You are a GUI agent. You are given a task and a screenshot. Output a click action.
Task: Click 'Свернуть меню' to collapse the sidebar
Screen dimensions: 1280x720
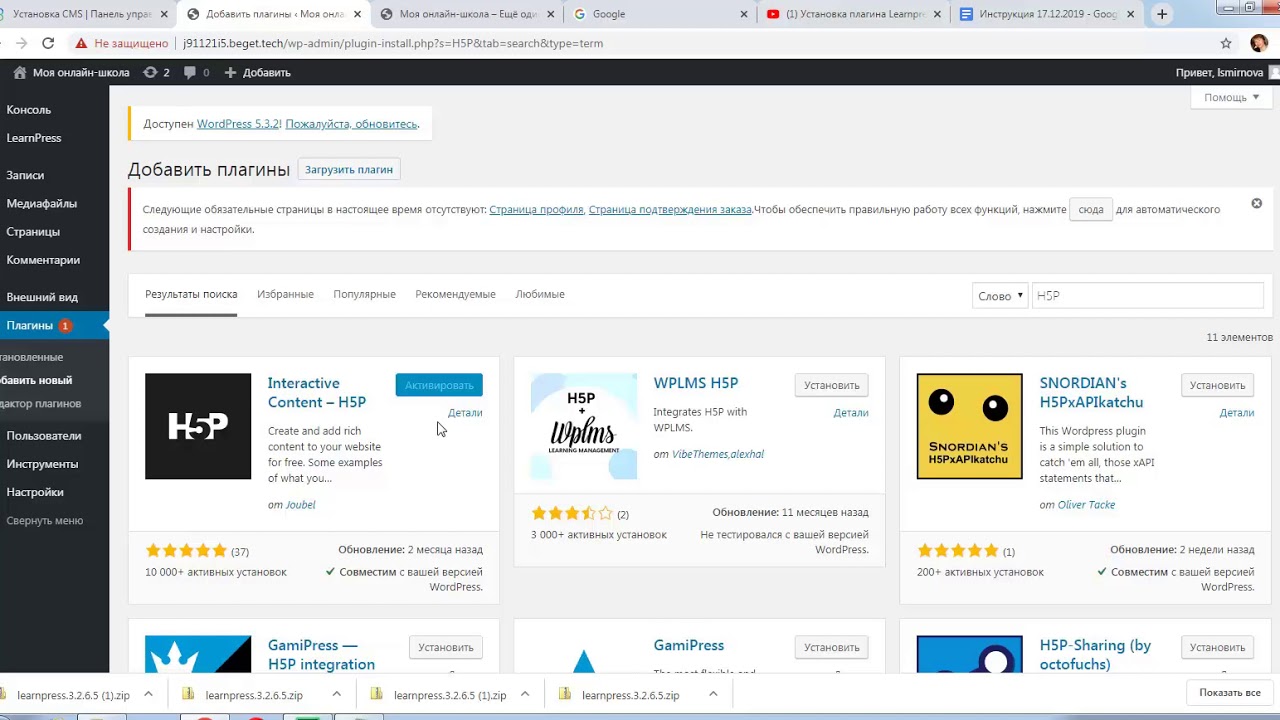(x=45, y=520)
